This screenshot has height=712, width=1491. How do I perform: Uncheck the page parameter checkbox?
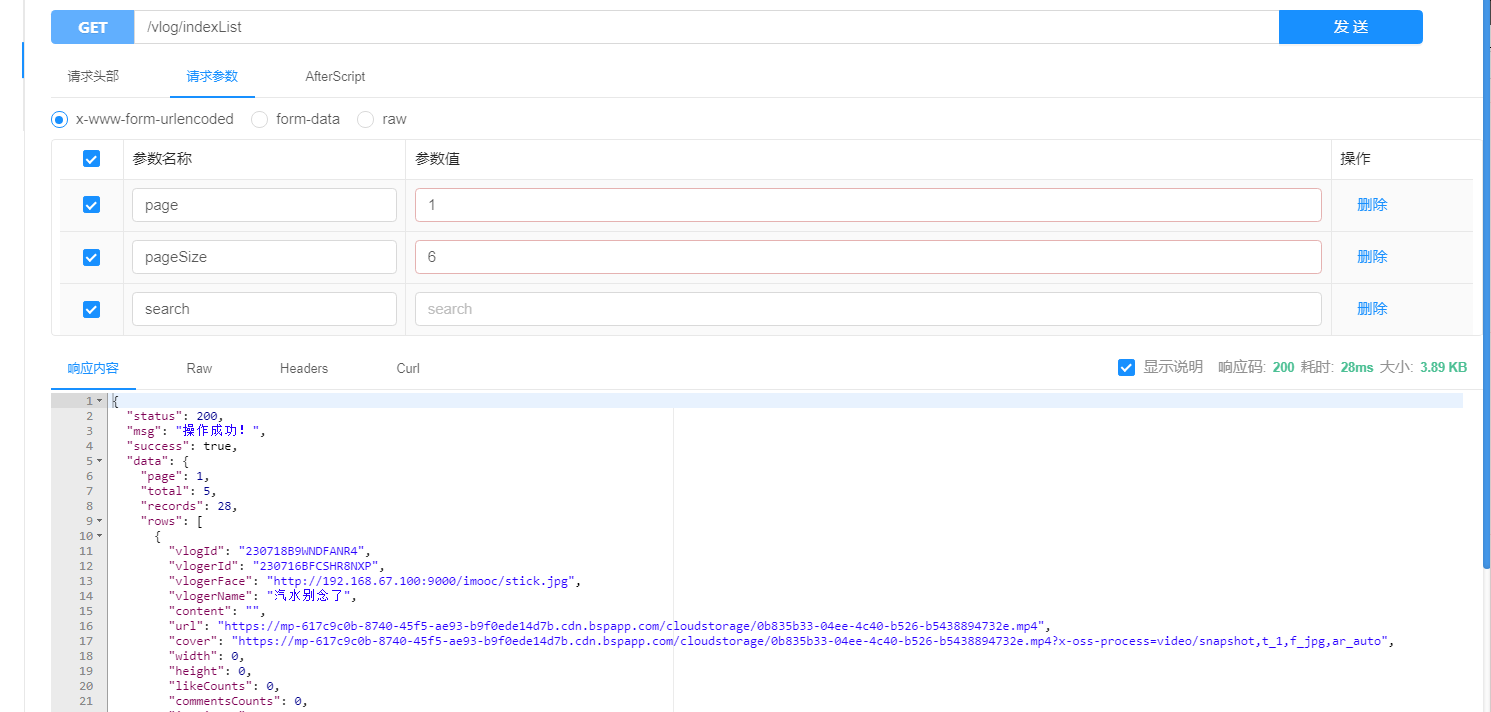(x=91, y=205)
